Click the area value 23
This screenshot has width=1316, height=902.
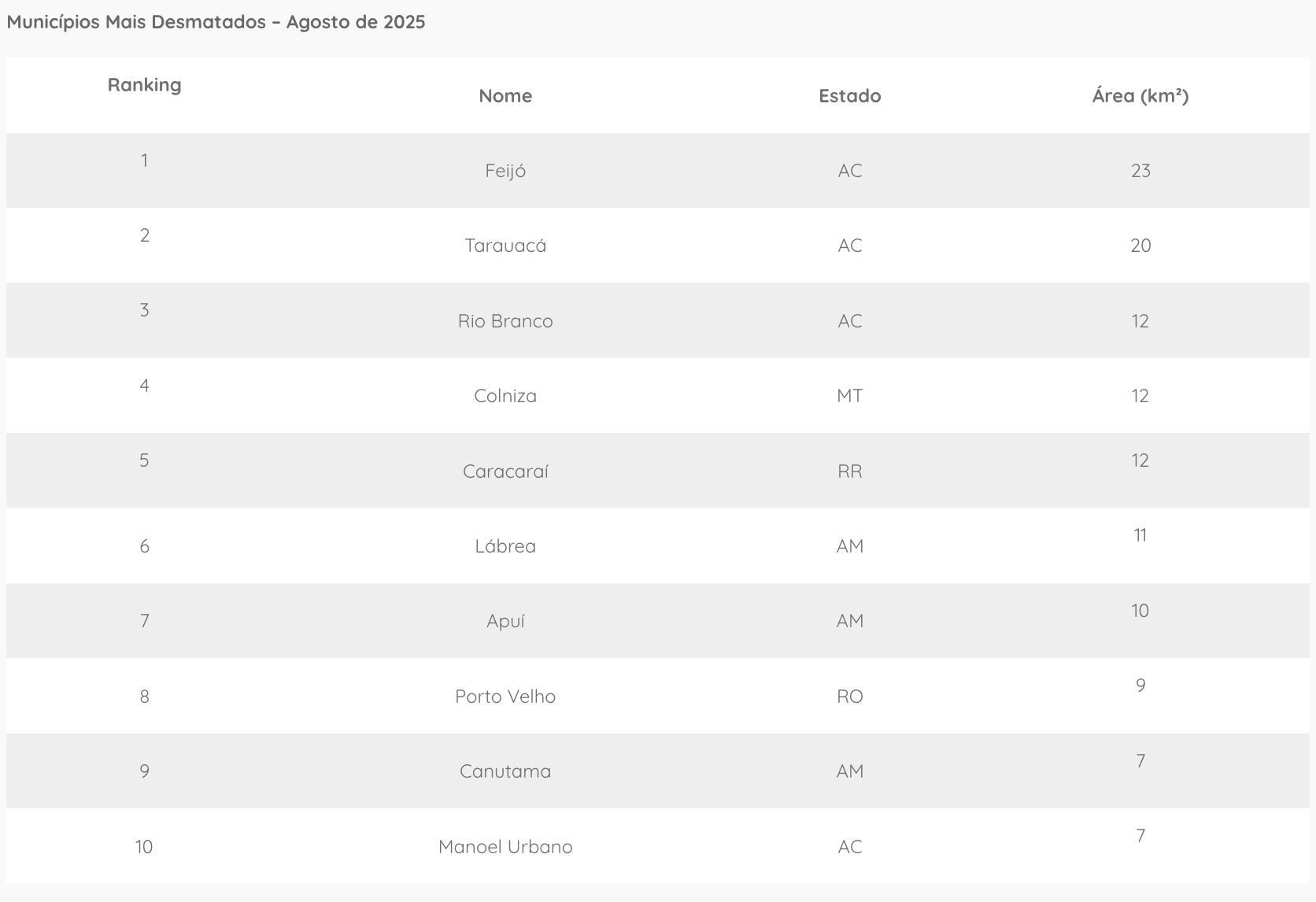pyautogui.click(x=1140, y=171)
